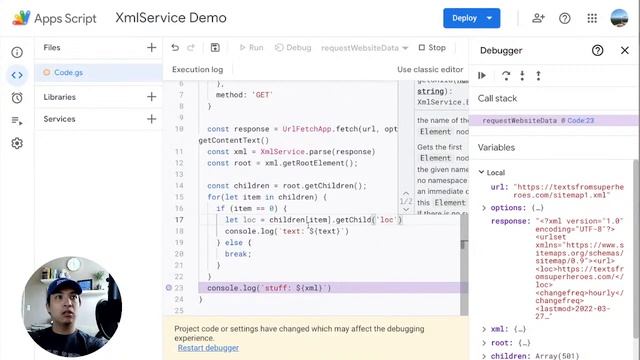Select the Editor code icon in sidebar

tap(17, 75)
